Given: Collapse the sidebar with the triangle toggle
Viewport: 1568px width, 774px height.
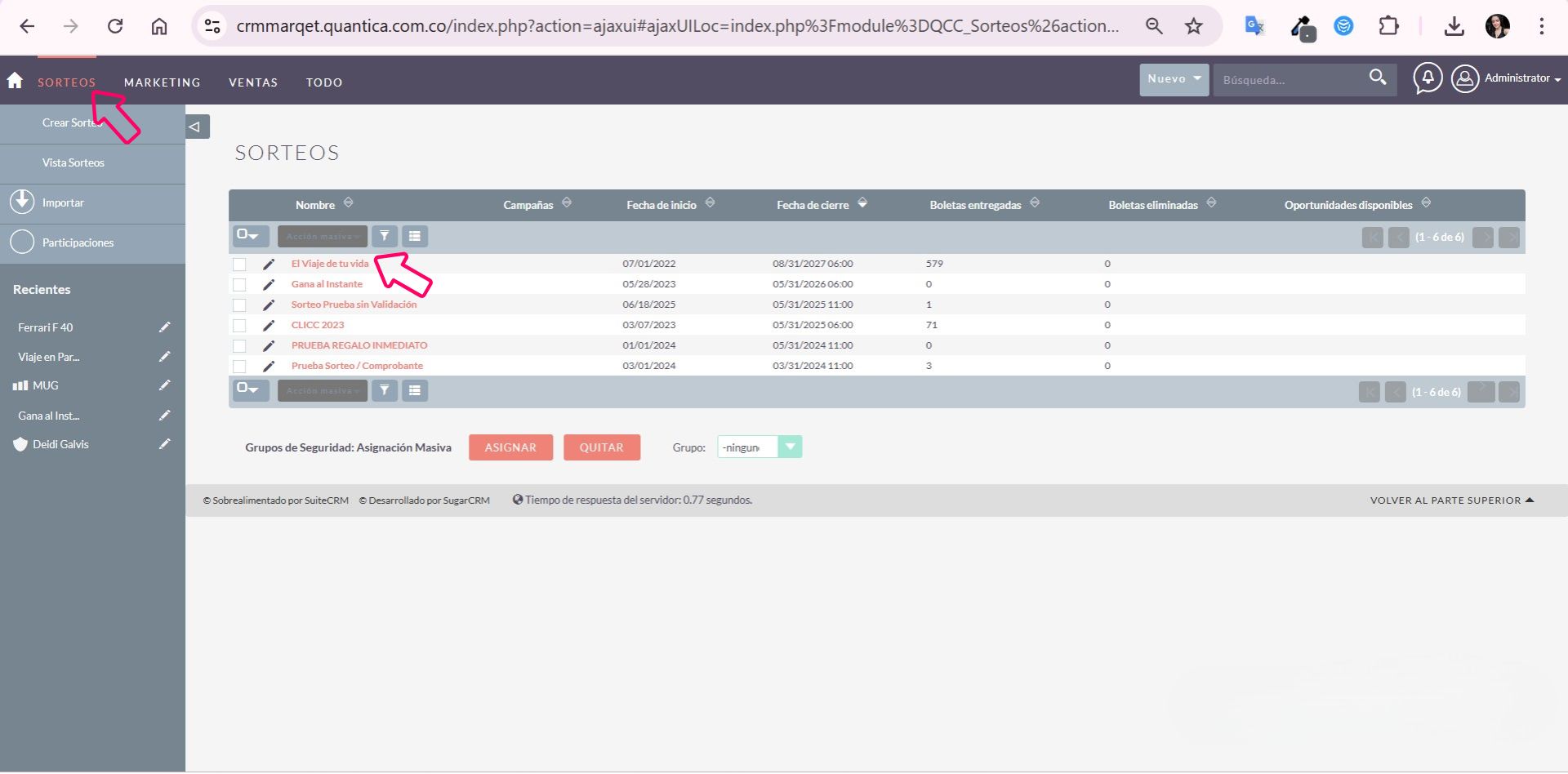Looking at the screenshot, I should coord(195,127).
